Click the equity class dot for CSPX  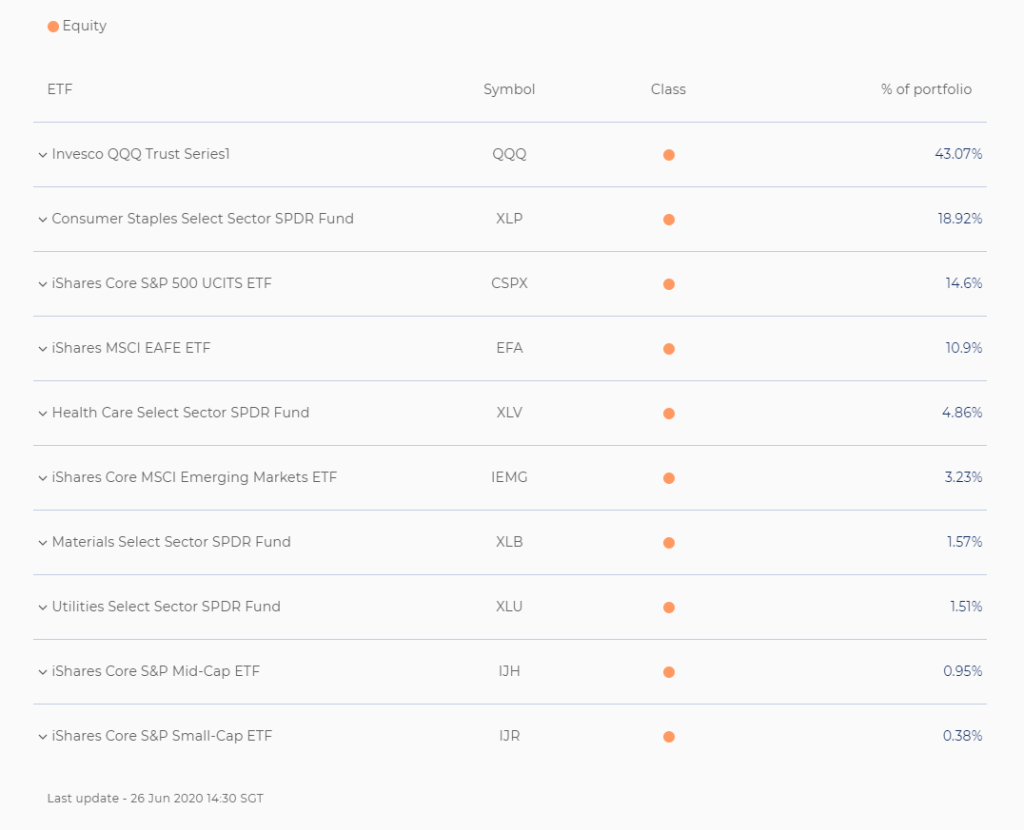coord(668,284)
